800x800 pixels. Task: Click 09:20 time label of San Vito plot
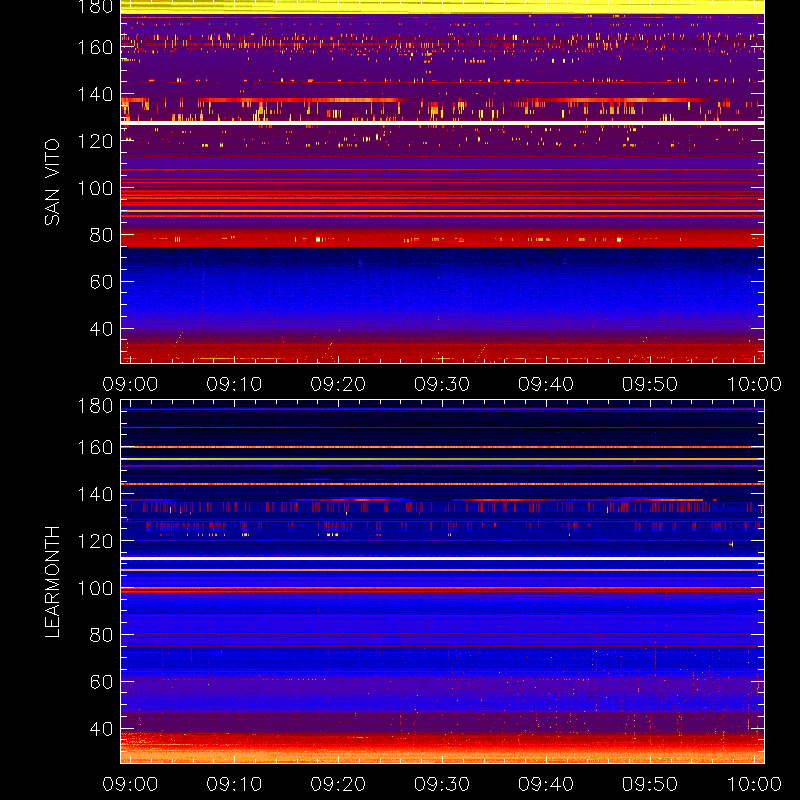pyautogui.click(x=338, y=384)
